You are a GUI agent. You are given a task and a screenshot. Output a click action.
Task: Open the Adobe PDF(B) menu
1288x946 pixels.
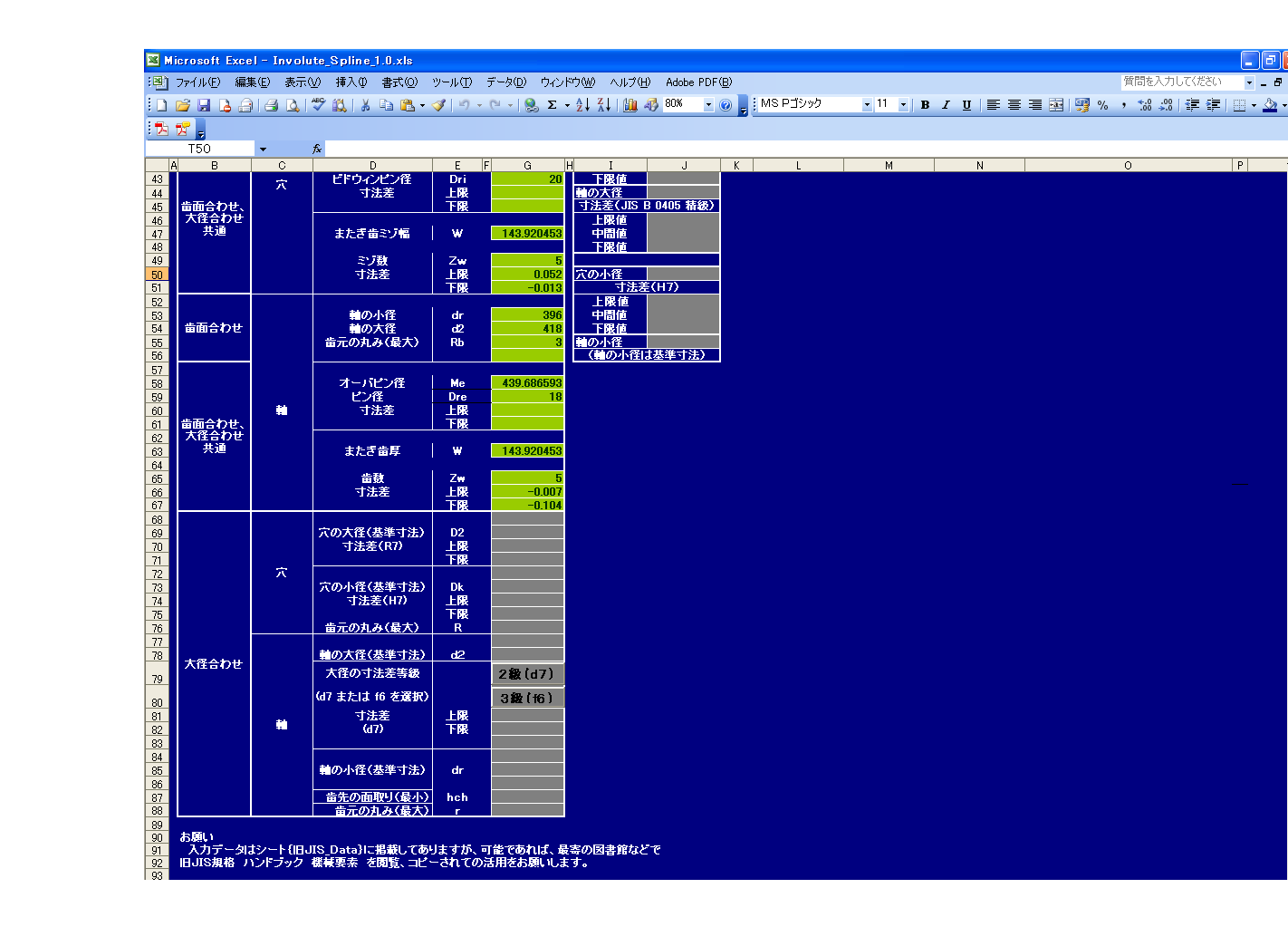[x=698, y=82]
